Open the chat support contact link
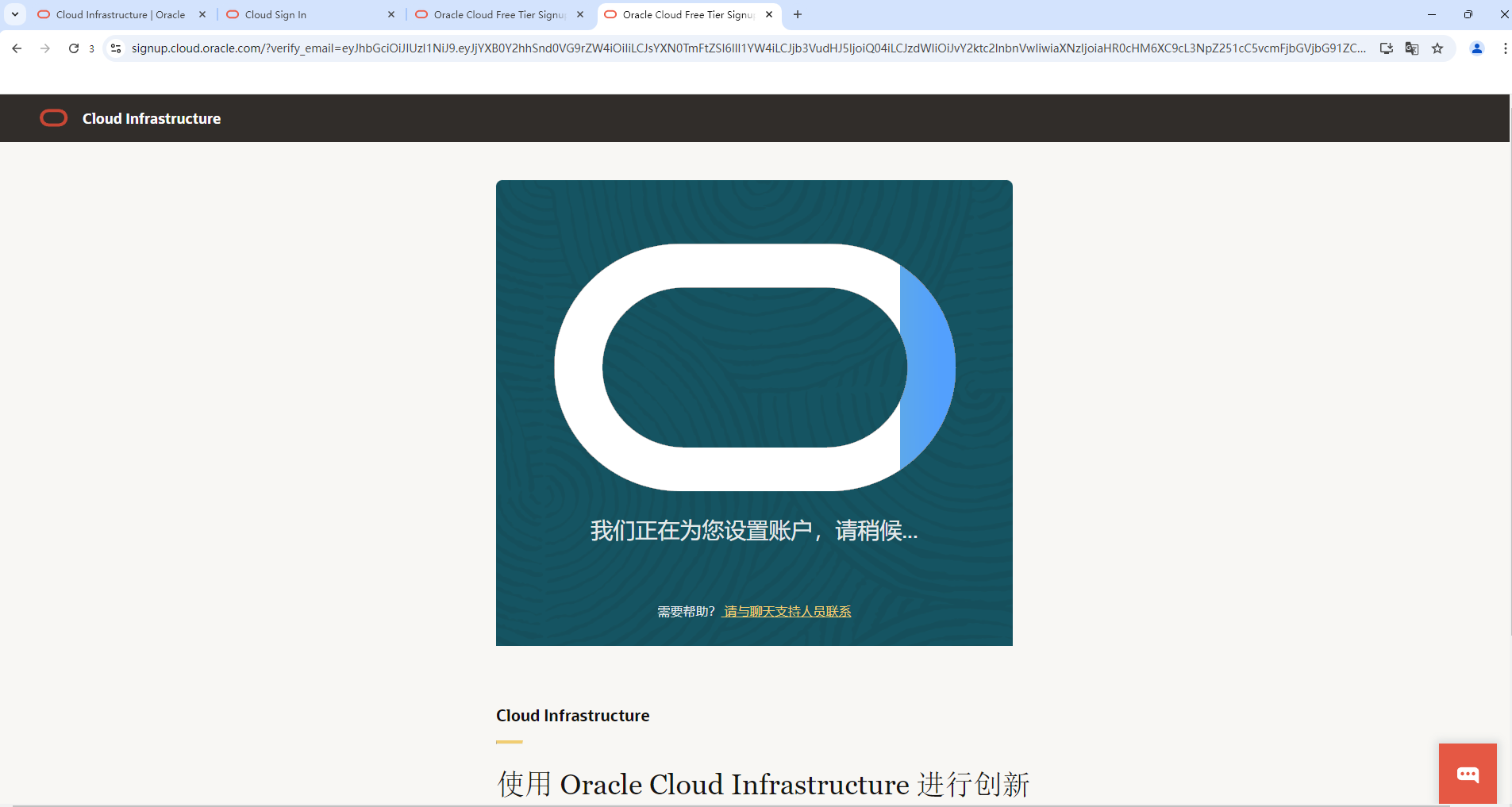 point(787,612)
